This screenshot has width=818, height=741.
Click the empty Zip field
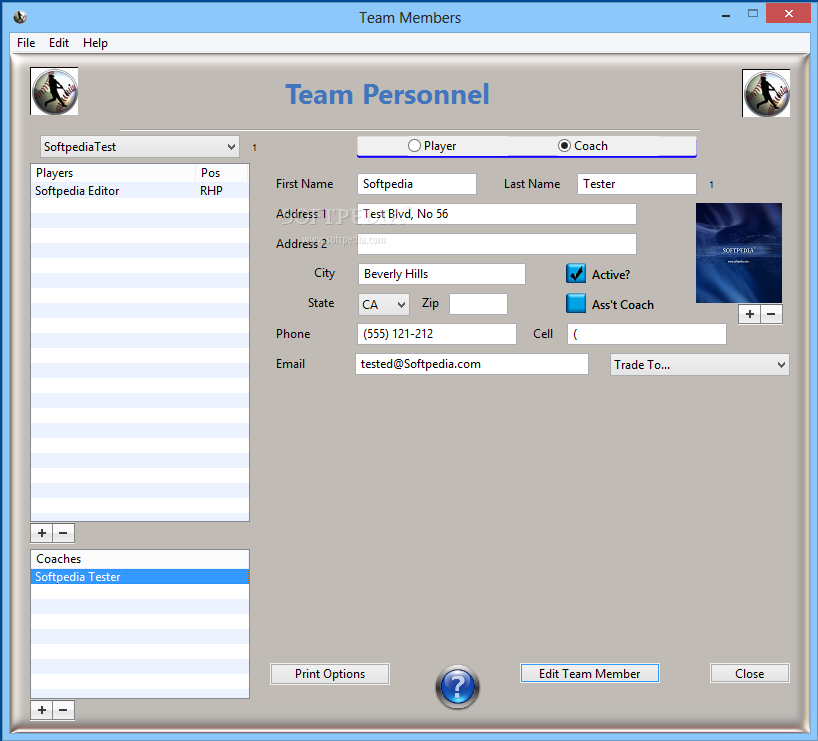[x=478, y=304]
